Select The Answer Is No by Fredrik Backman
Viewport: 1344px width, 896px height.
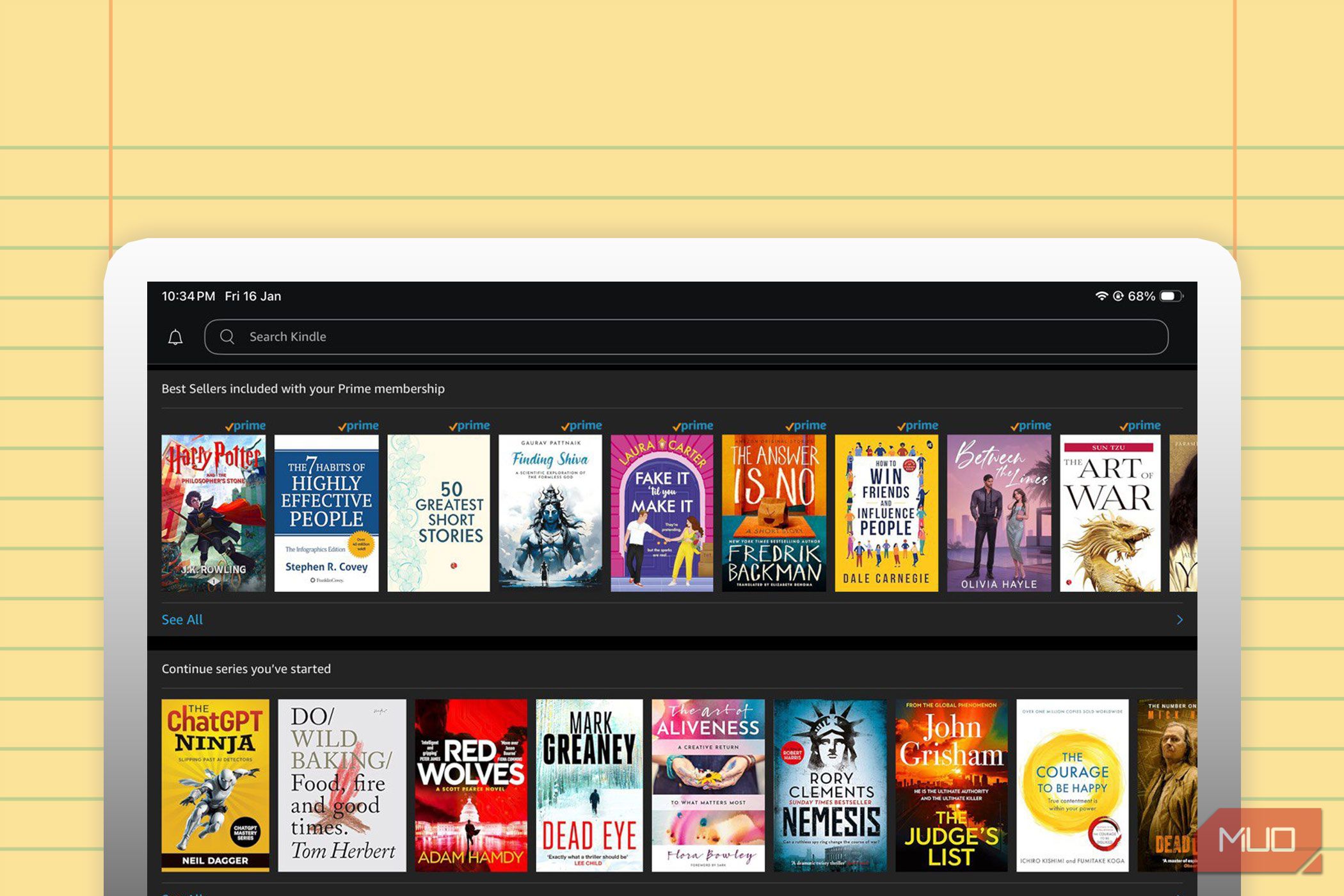[774, 511]
